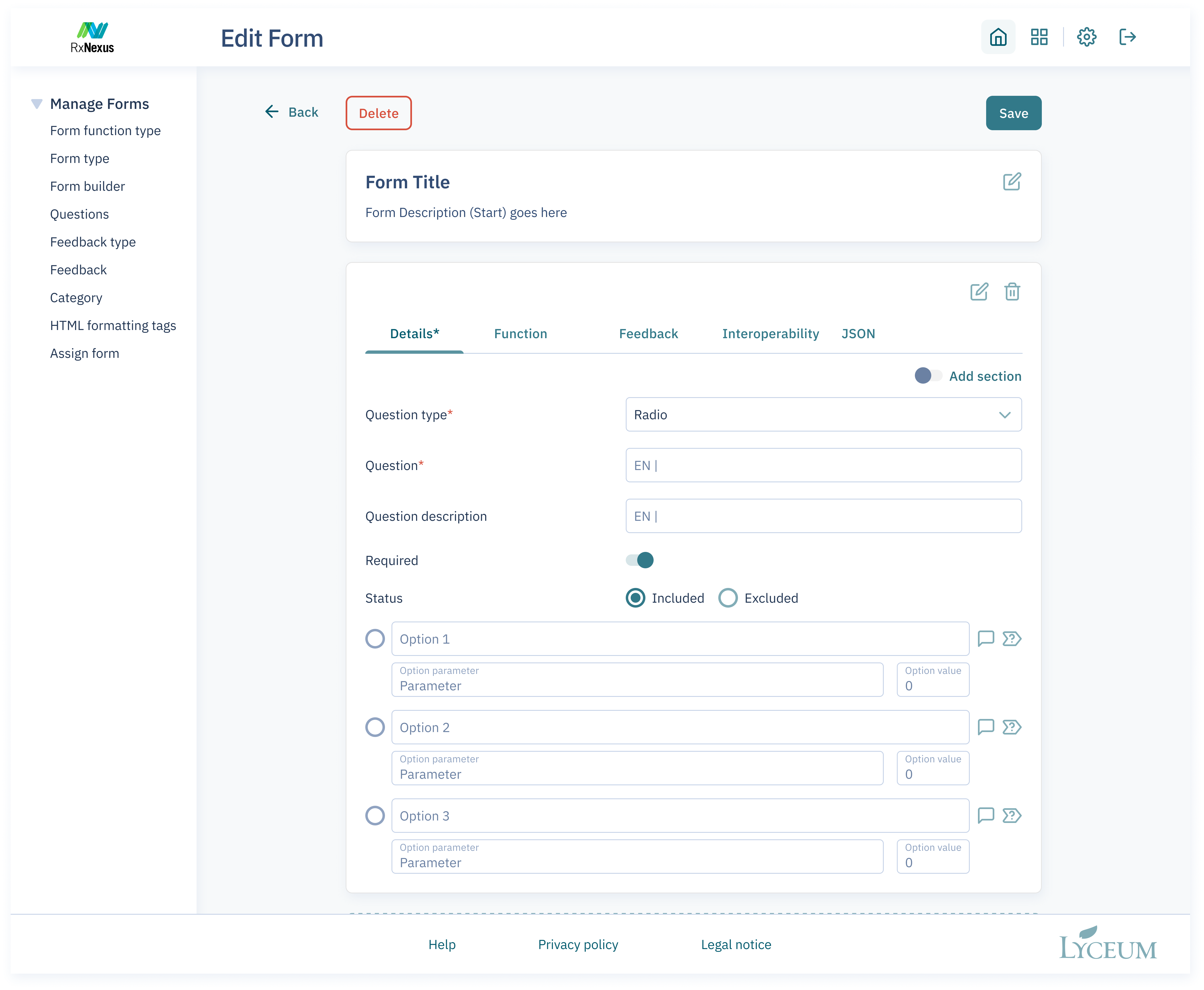Switch to the Interoperability tab
This screenshot has width=1204, height=990.
[770, 334]
